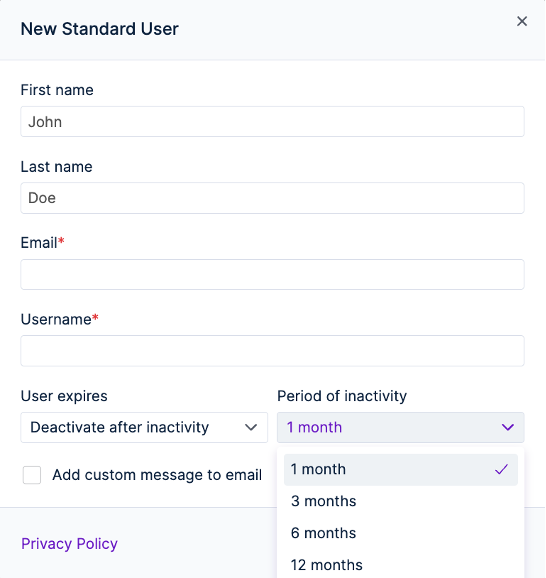
Task: Focus the Username input field
Action: 272,351
